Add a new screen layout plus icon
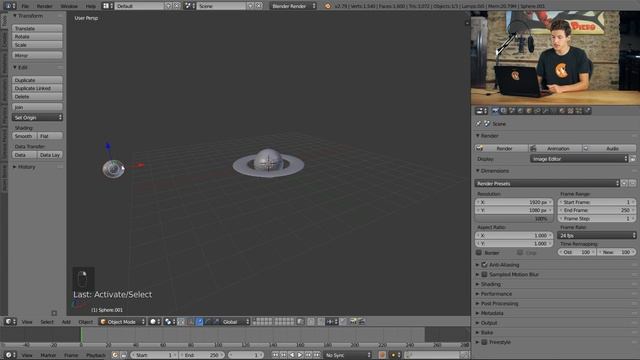The width and height of the screenshot is (640, 360). click(x=168, y=6)
